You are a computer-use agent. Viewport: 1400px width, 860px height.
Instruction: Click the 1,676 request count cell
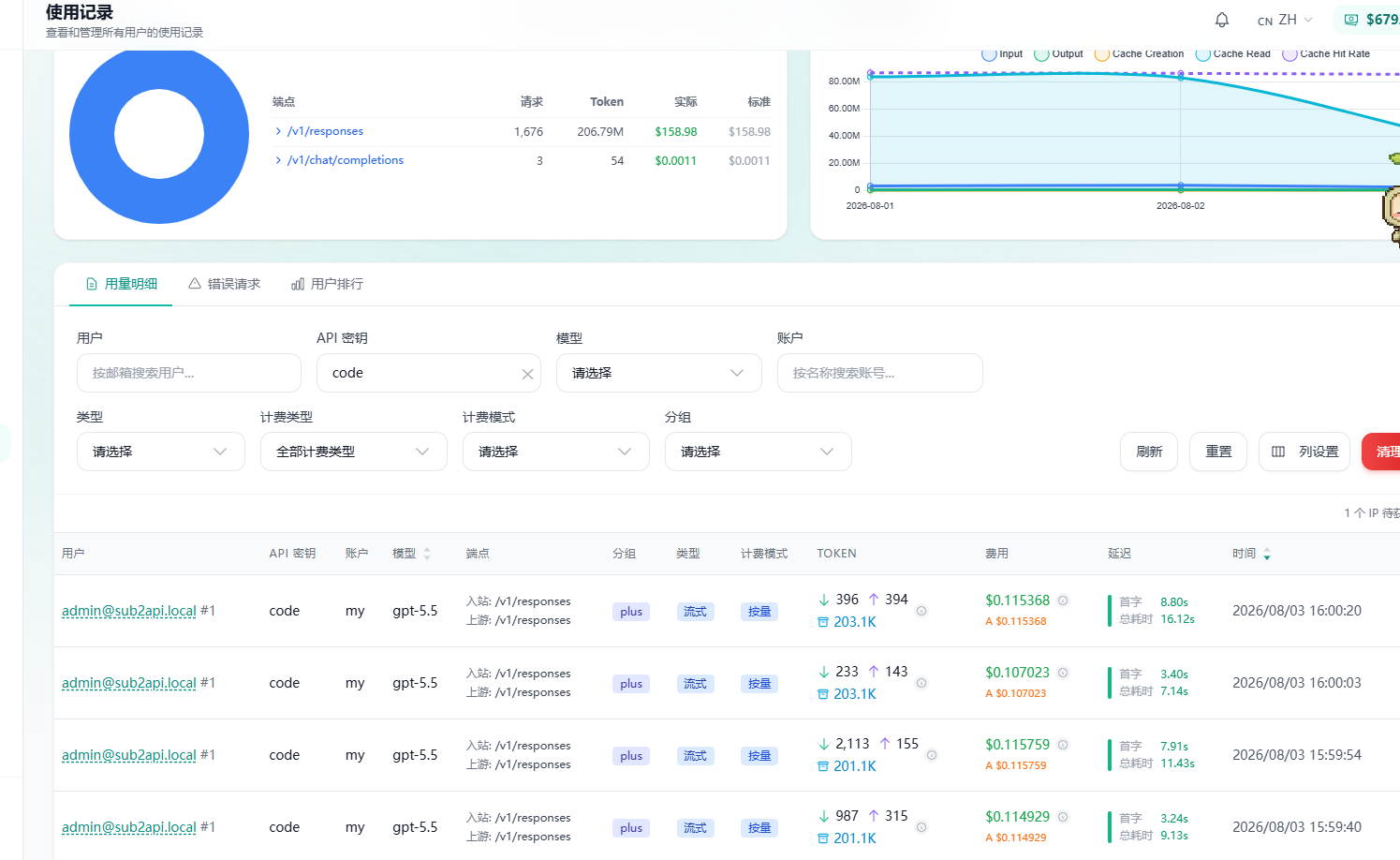pos(528,132)
